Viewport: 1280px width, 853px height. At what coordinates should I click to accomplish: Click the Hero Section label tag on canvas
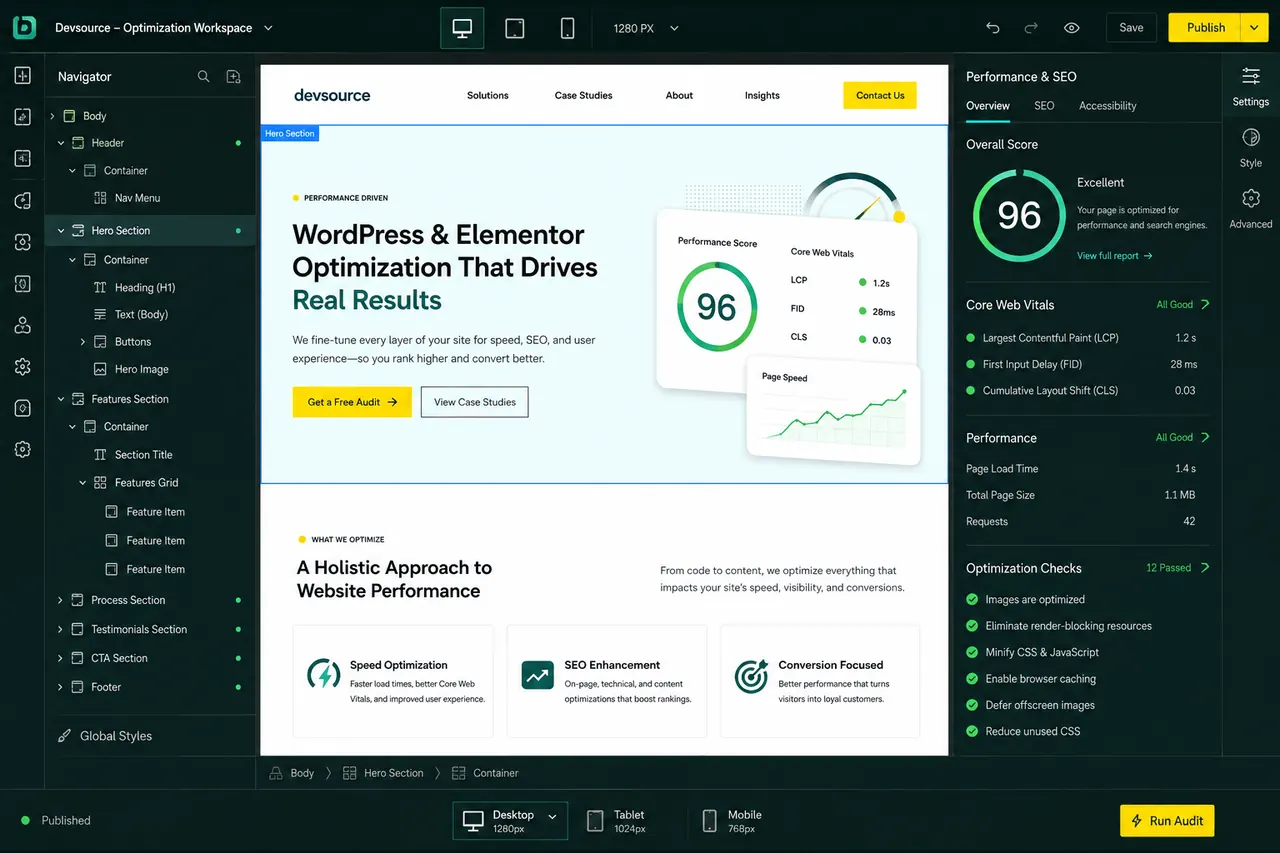coord(290,133)
